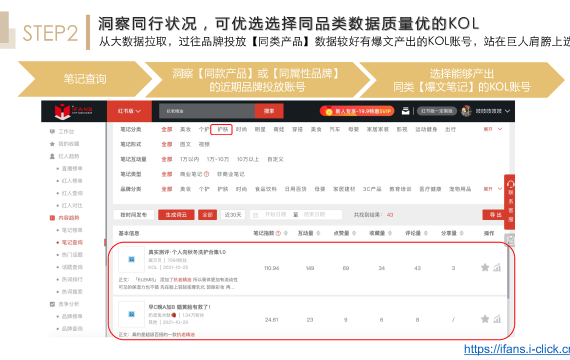Select 1万~10万 under 笔记互动量

pos(218,159)
